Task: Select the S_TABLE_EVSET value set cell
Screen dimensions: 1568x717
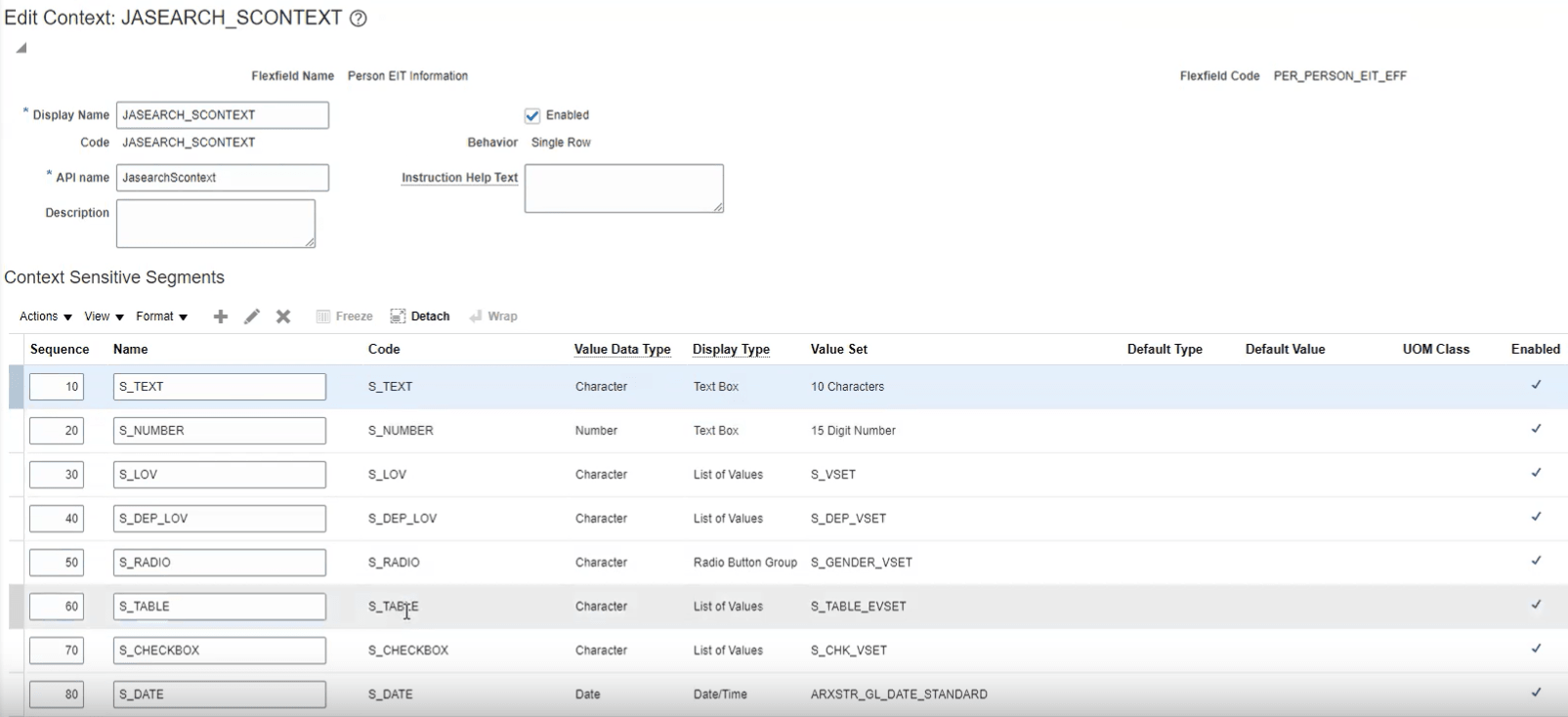Action: click(859, 607)
